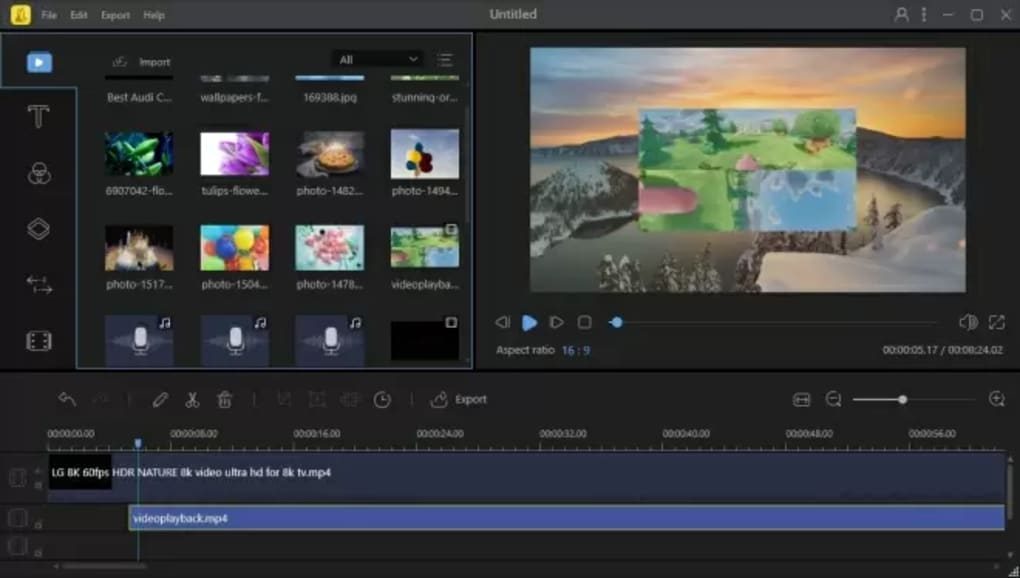
Task: Delete selected clip with trash icon
Action: tap(224, 400)
